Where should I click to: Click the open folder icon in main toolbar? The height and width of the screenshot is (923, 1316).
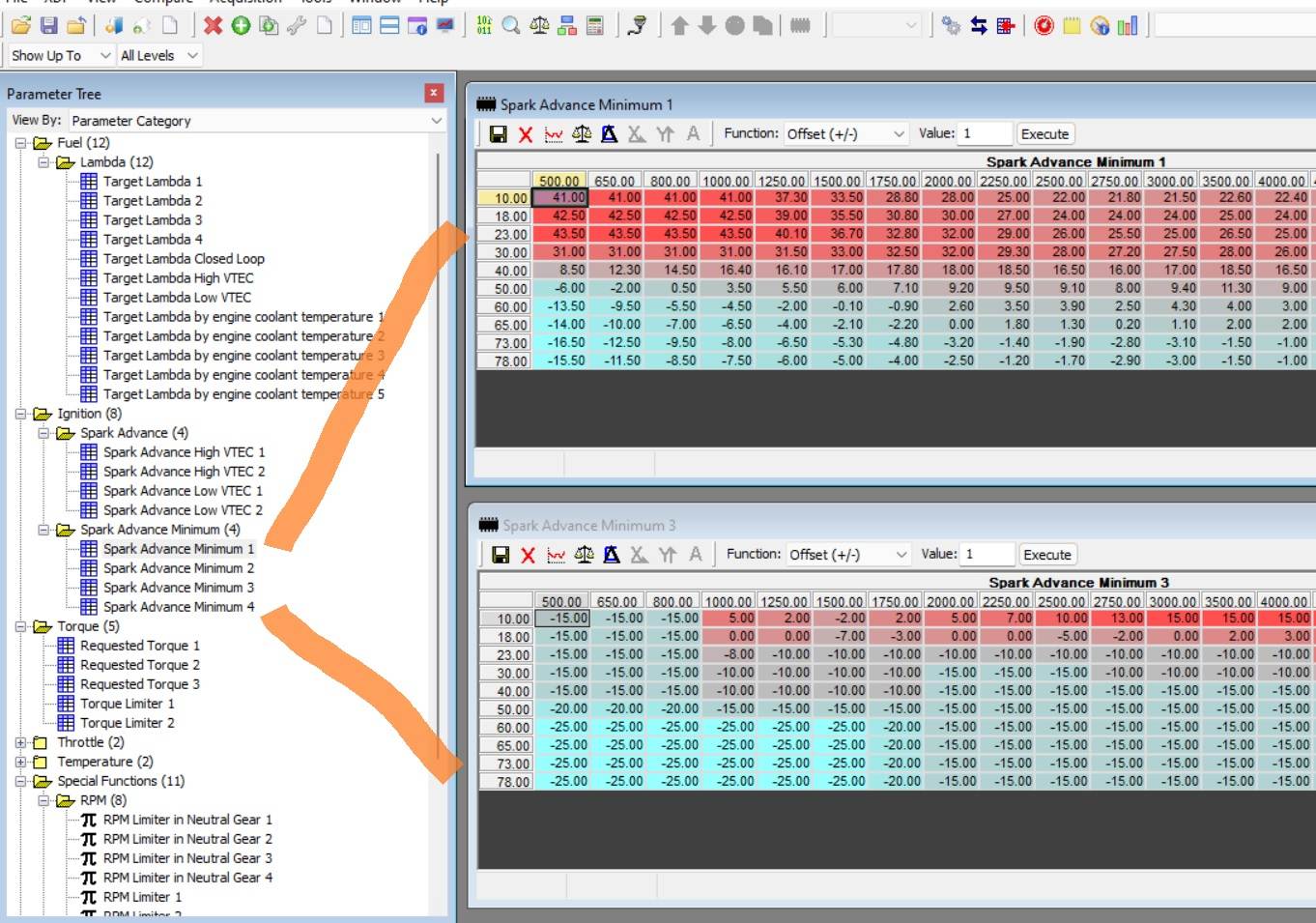click(21, 25)
